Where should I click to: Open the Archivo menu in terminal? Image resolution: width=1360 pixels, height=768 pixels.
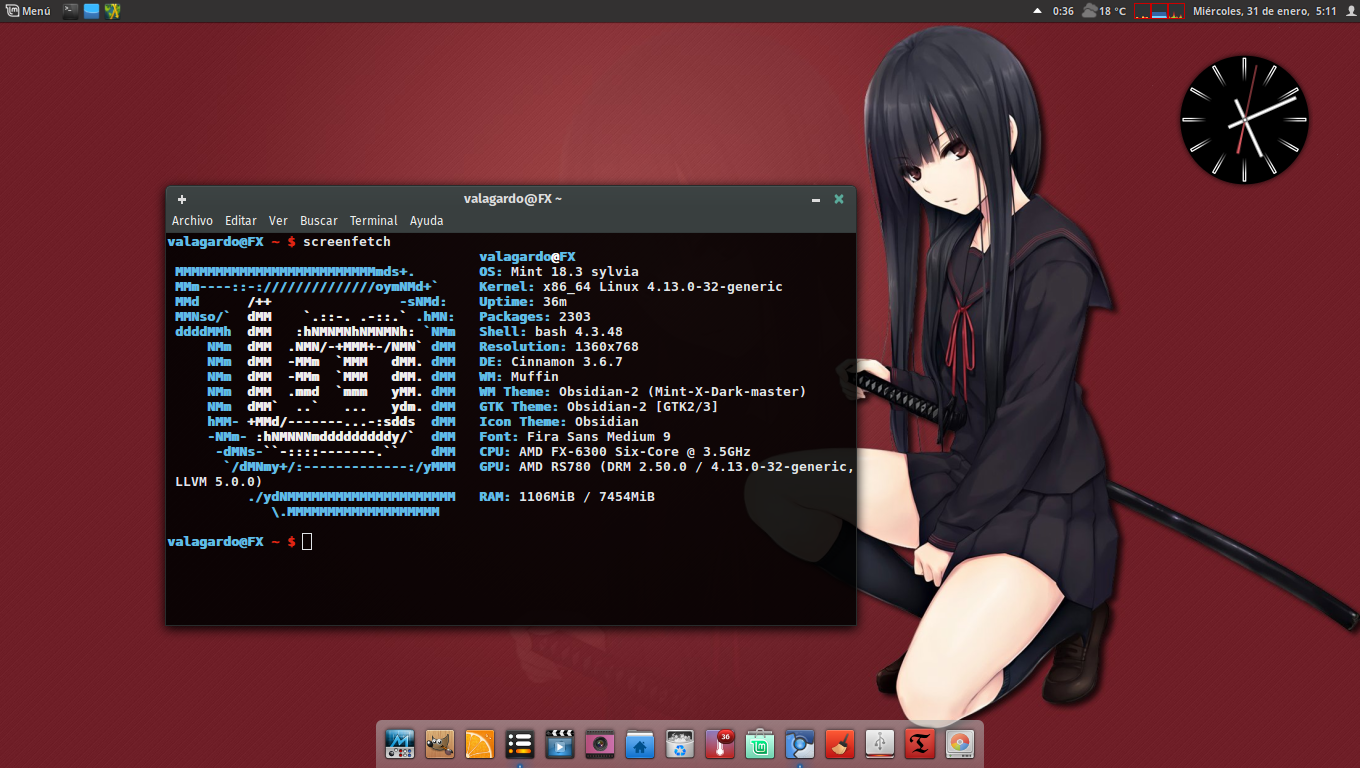click(x=192, y=220)
